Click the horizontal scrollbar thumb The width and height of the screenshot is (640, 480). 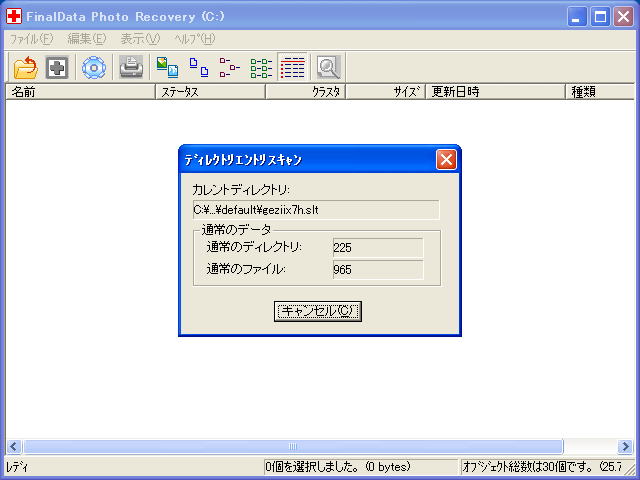pos(293,447)
